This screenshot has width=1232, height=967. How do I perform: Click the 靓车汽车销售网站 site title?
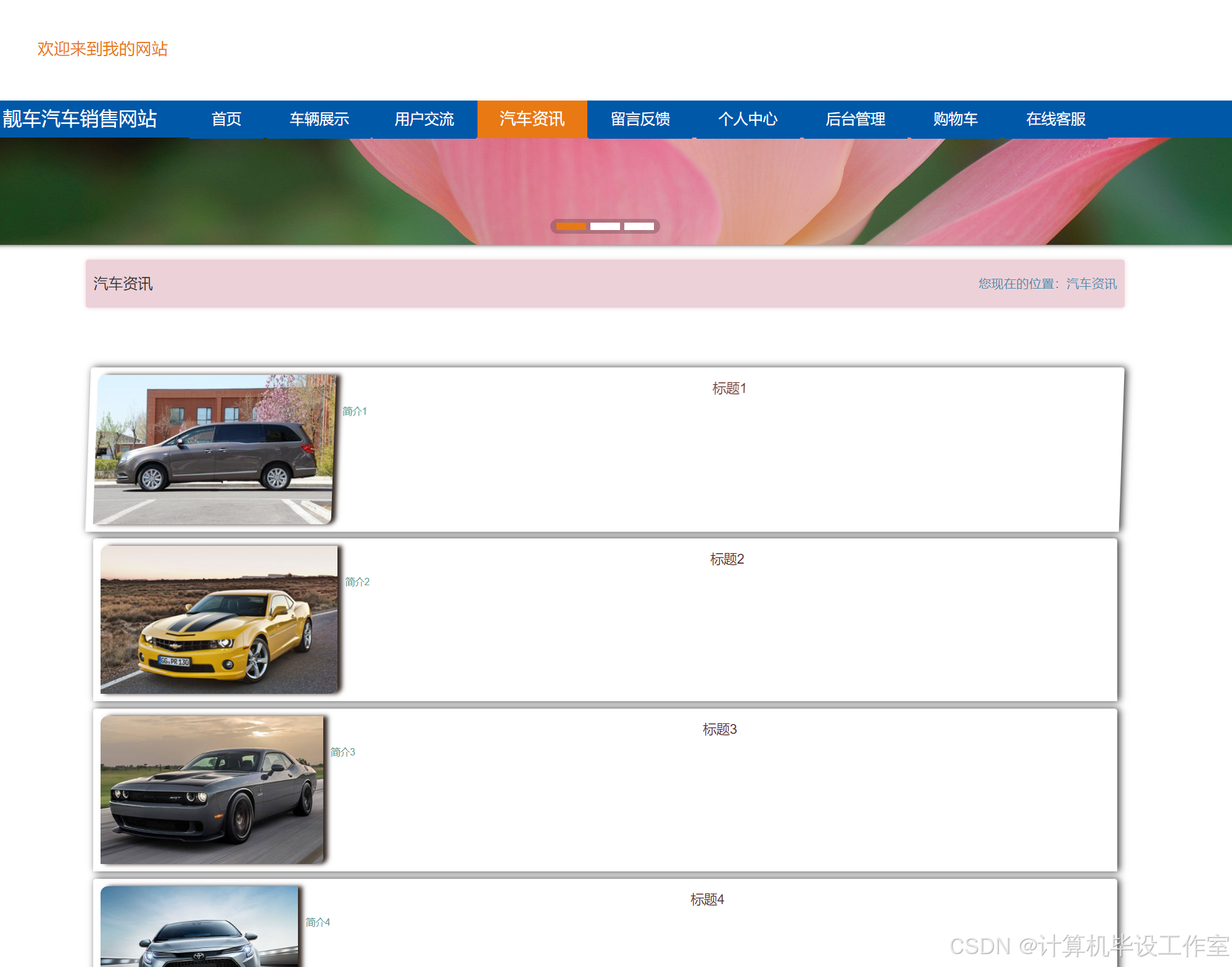coord(80,119)
